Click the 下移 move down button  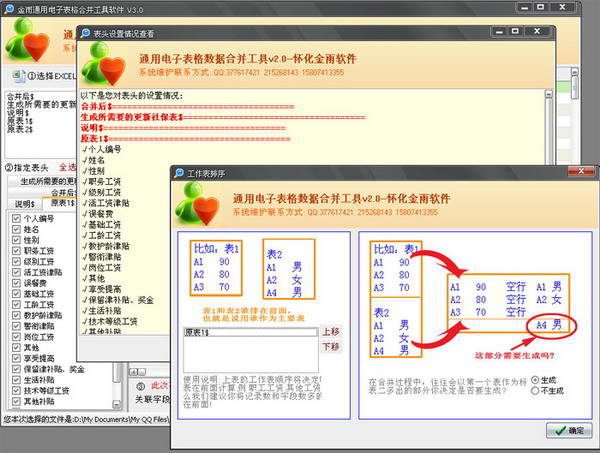[x=331, y=346]
